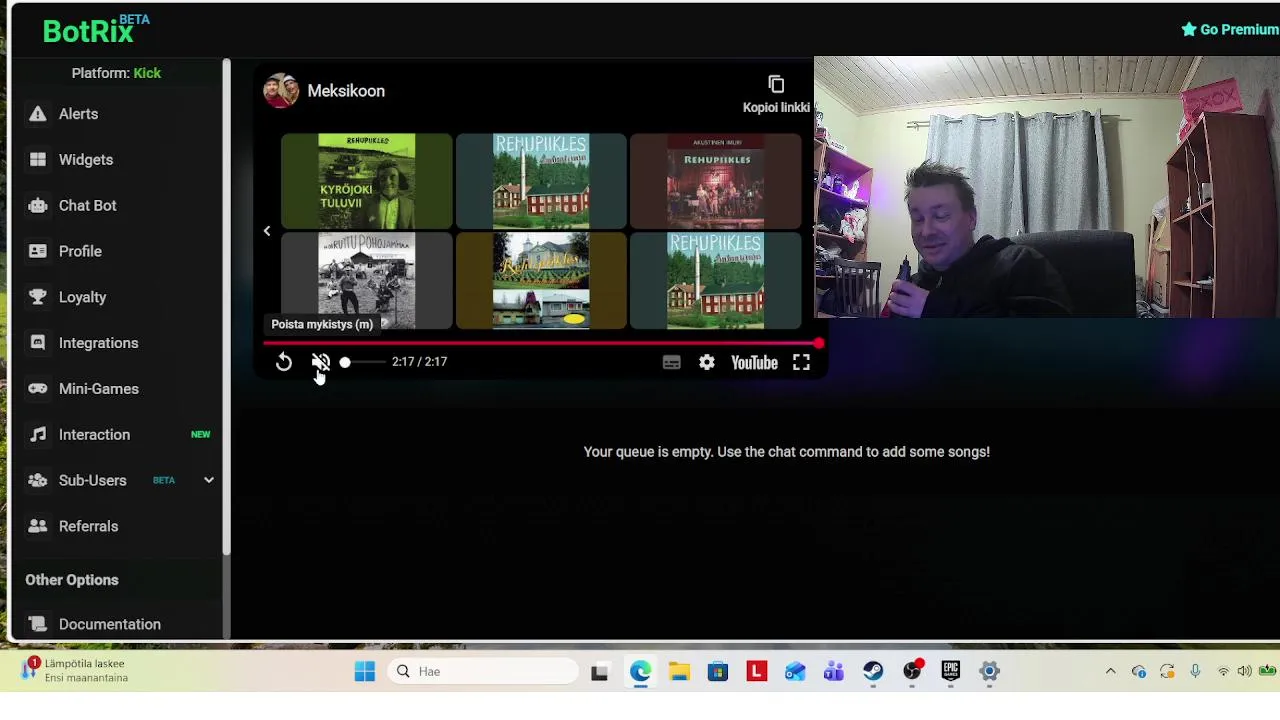Viewport: 1280px width, 720px height.
Task: Expand the Sub-Users chevron
Action: tap(209, 481)
